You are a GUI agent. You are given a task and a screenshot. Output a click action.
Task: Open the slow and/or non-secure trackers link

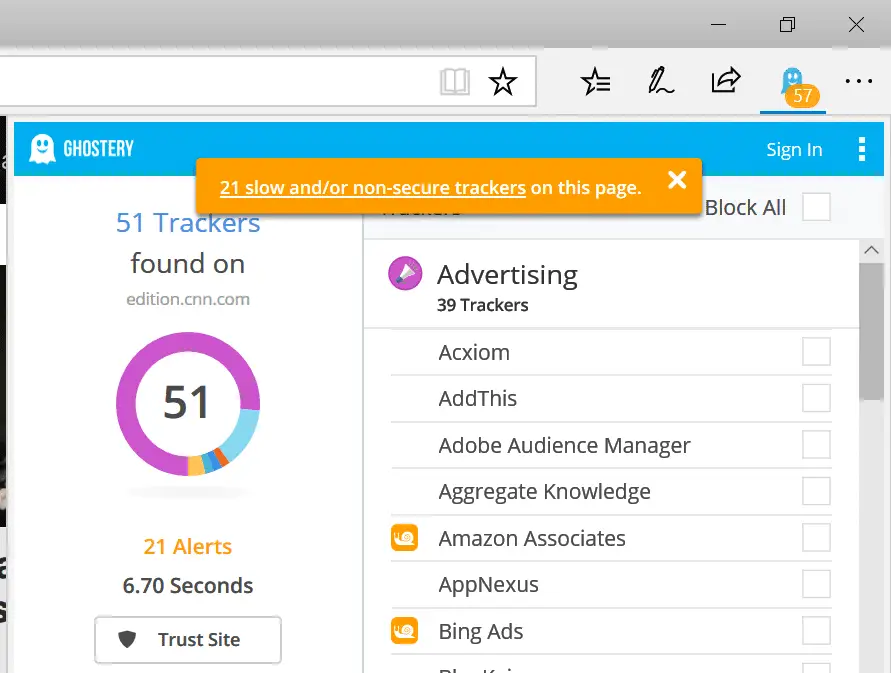(x=373, y=188)
